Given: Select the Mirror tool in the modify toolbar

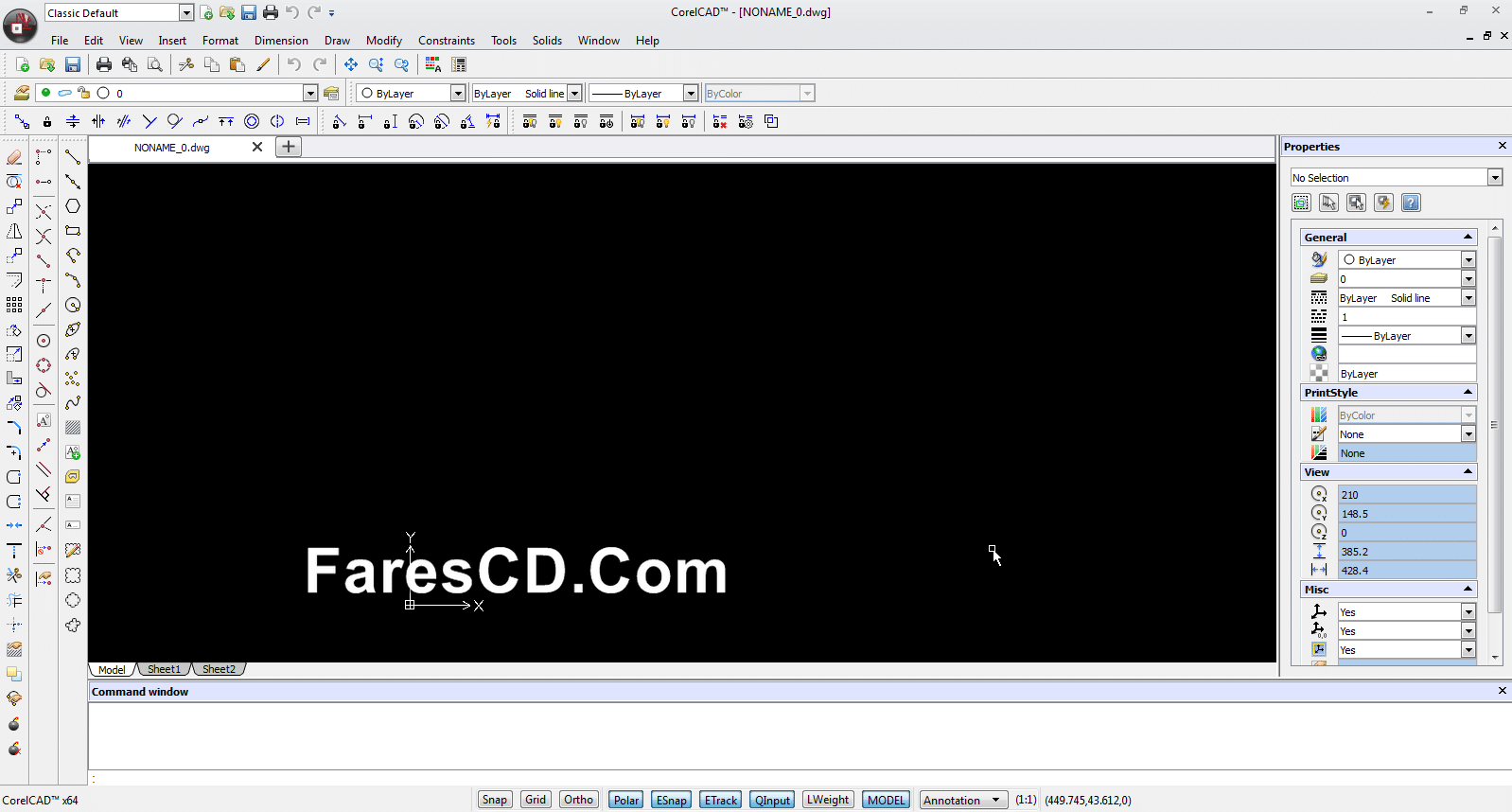Looking at the screenshot, I should (x=14, y=231).
